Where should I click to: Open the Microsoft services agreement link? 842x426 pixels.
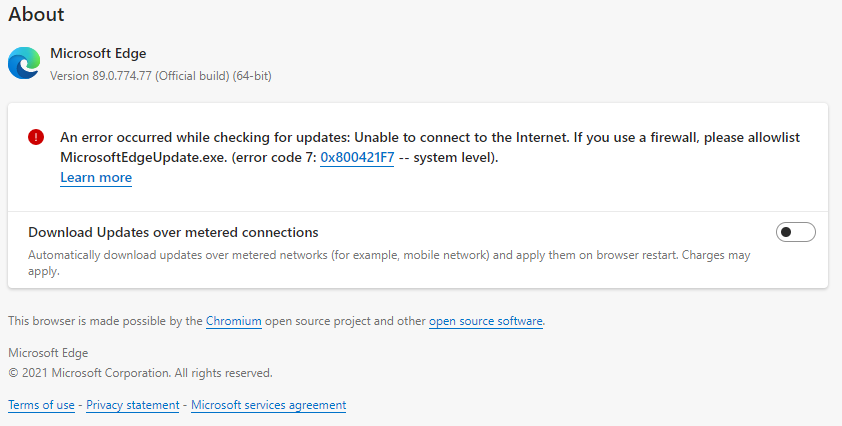coord(268,405)
